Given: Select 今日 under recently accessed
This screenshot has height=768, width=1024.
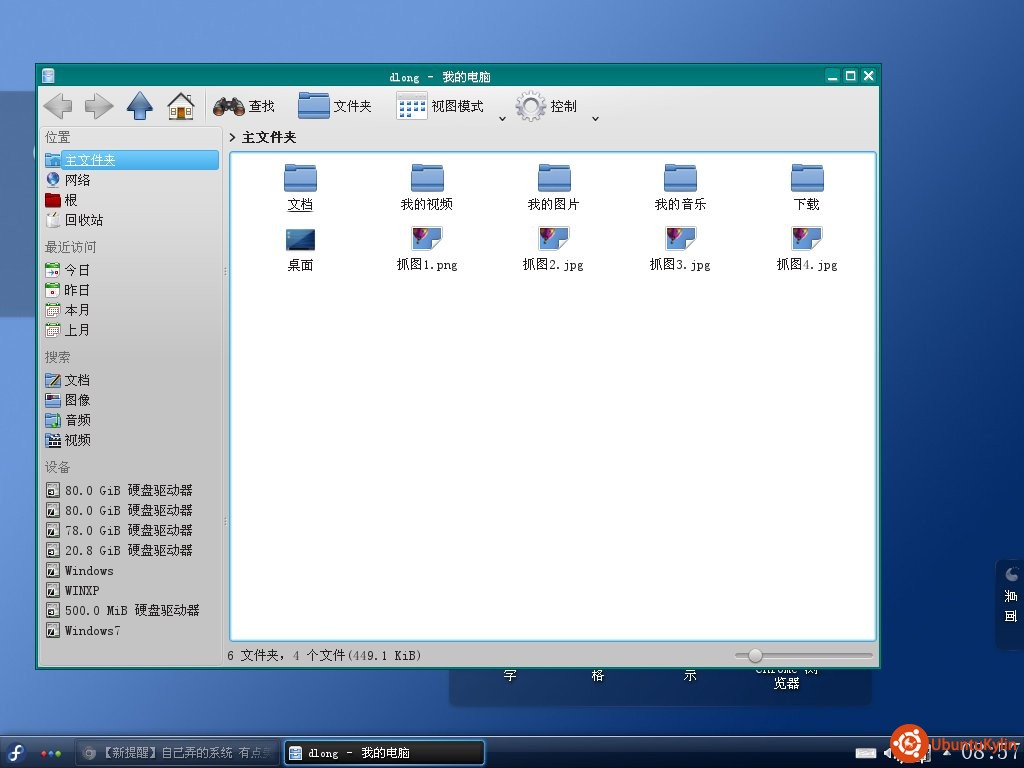Looking at the screenshot, I should (x=67, y=270).
